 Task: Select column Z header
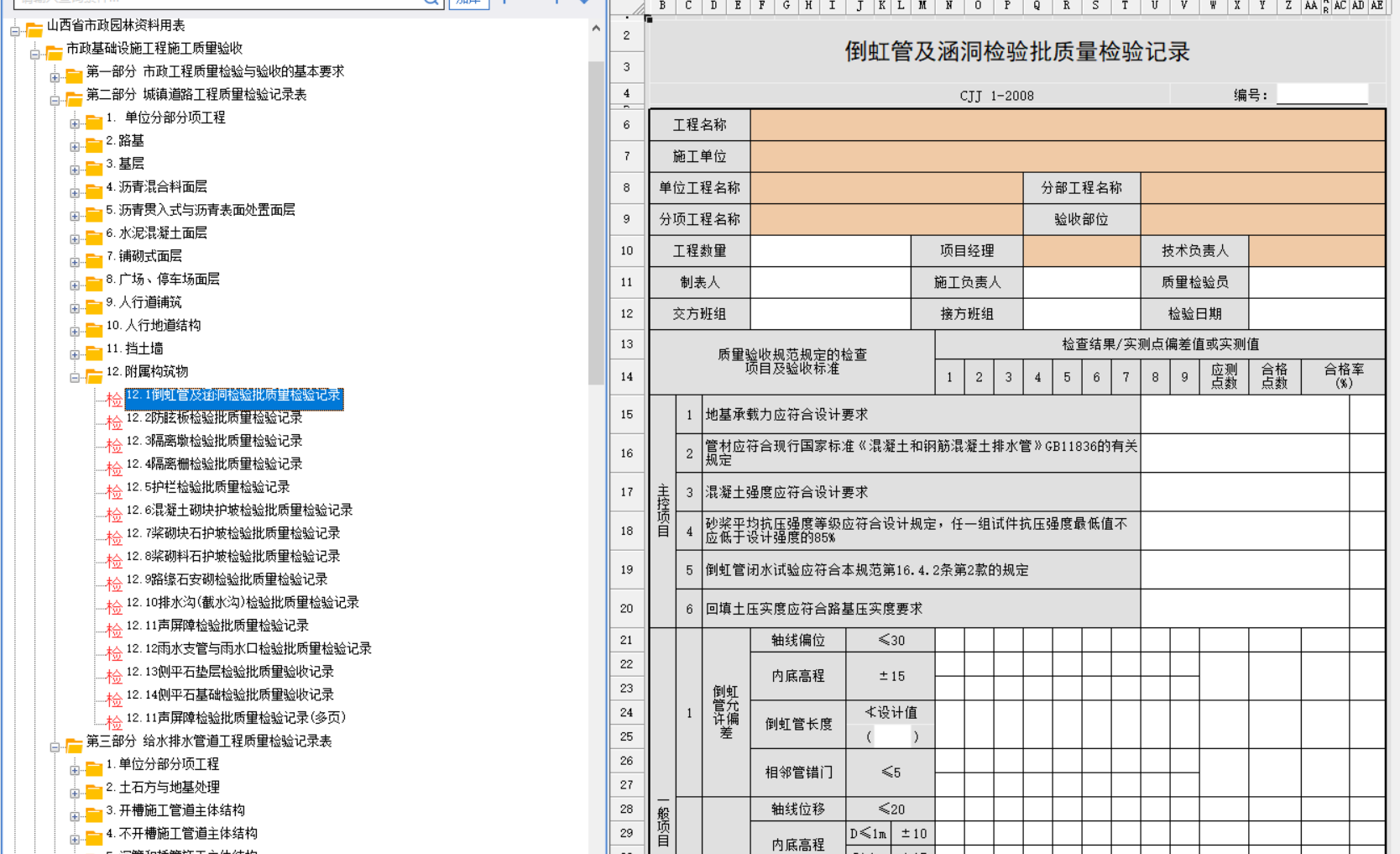pyautogui.click(x=1288, y=6)
